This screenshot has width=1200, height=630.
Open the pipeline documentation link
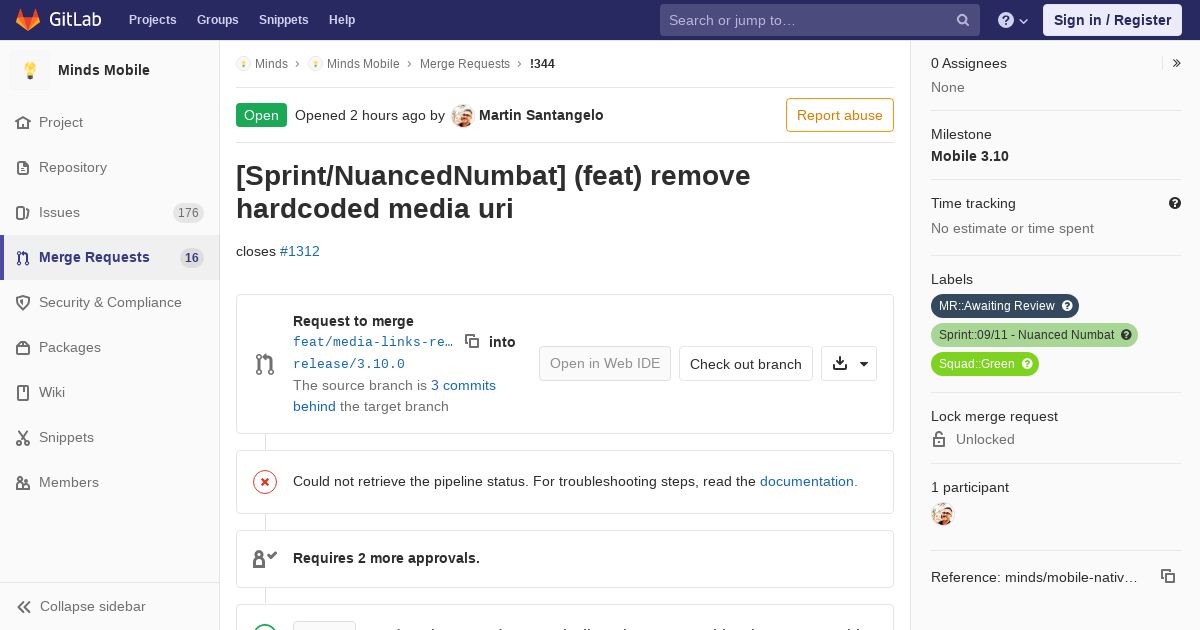pyautogui.click(x=806, y=481)
